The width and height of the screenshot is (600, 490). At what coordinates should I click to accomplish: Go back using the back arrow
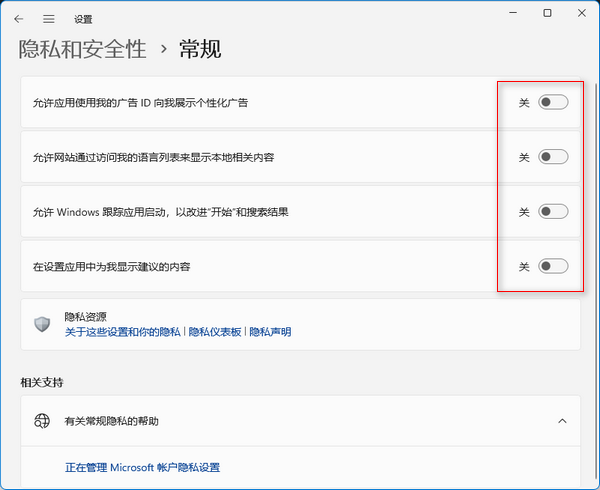tap(19, 17)
